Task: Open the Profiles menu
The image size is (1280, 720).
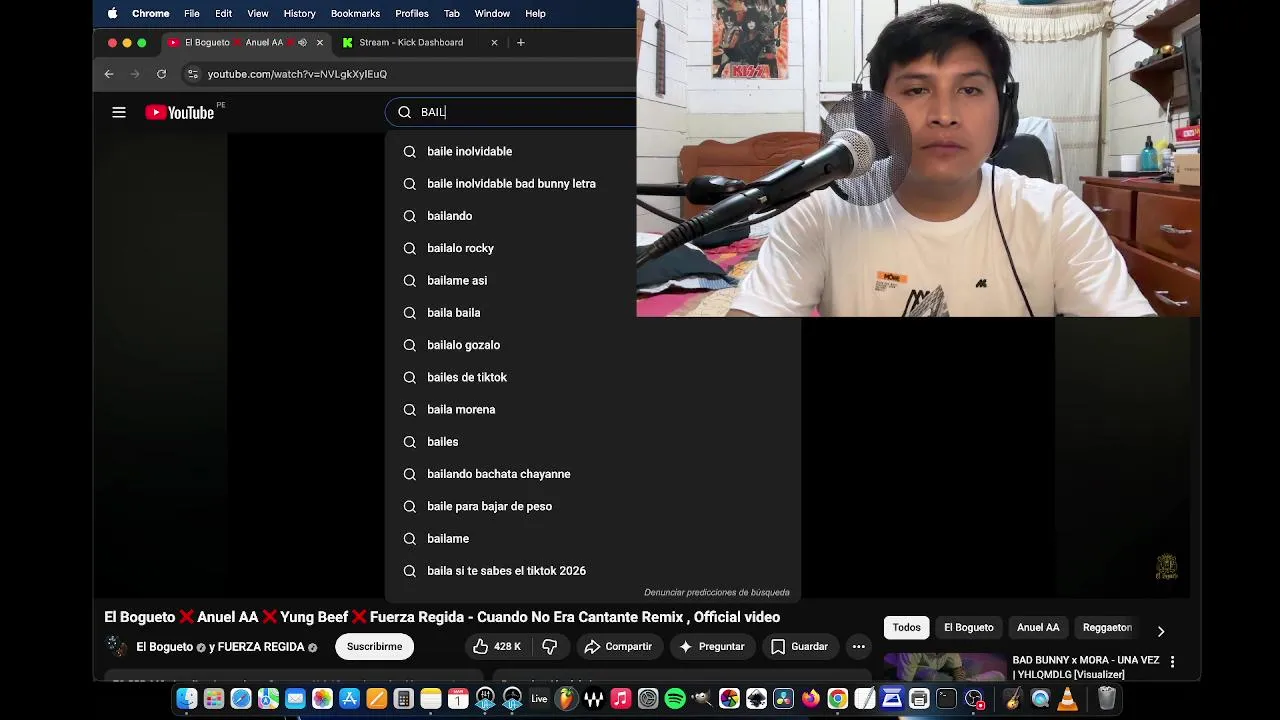Action: click(x=412, y=13)
